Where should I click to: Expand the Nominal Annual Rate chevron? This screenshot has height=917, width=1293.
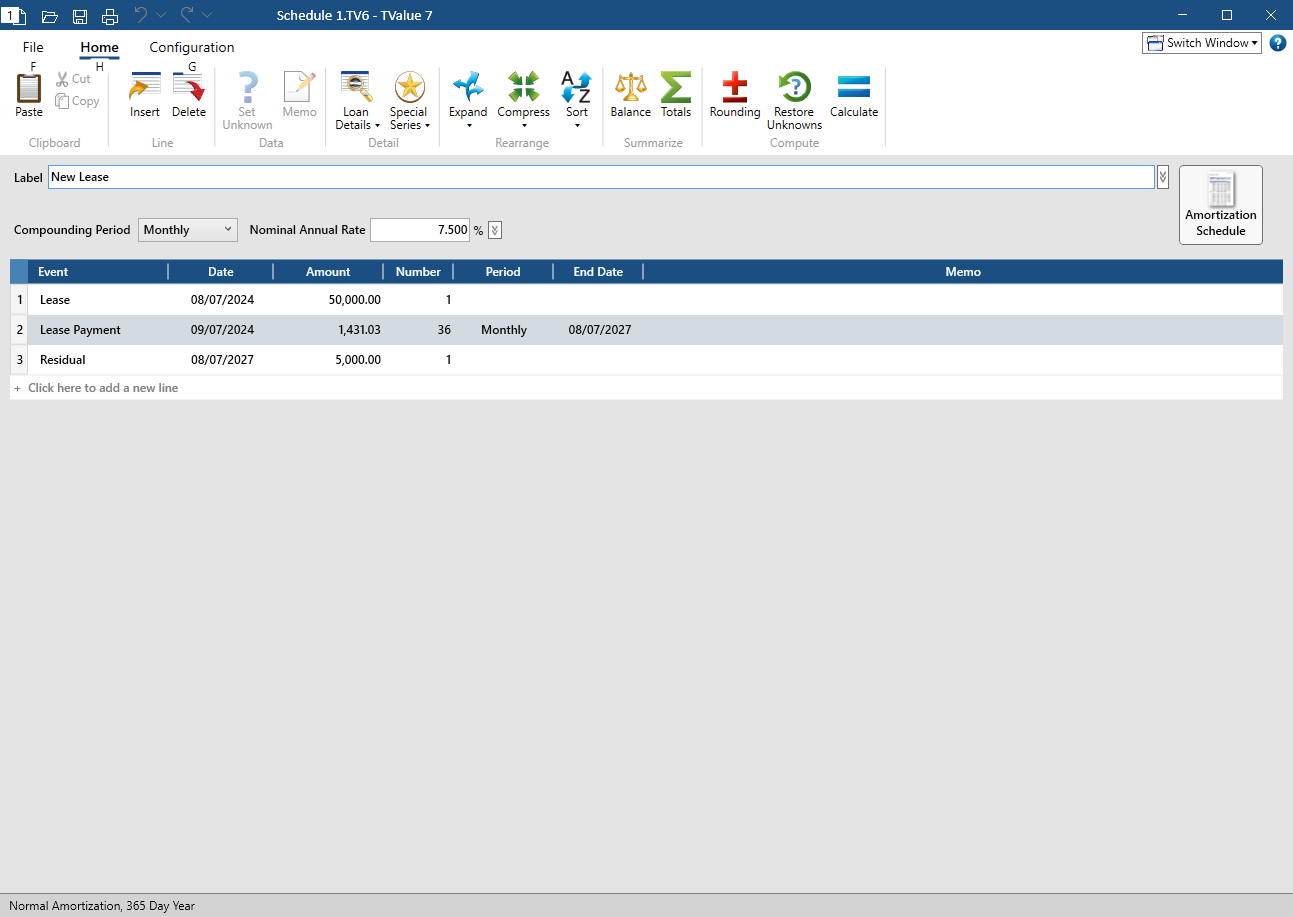coord(495,230)
